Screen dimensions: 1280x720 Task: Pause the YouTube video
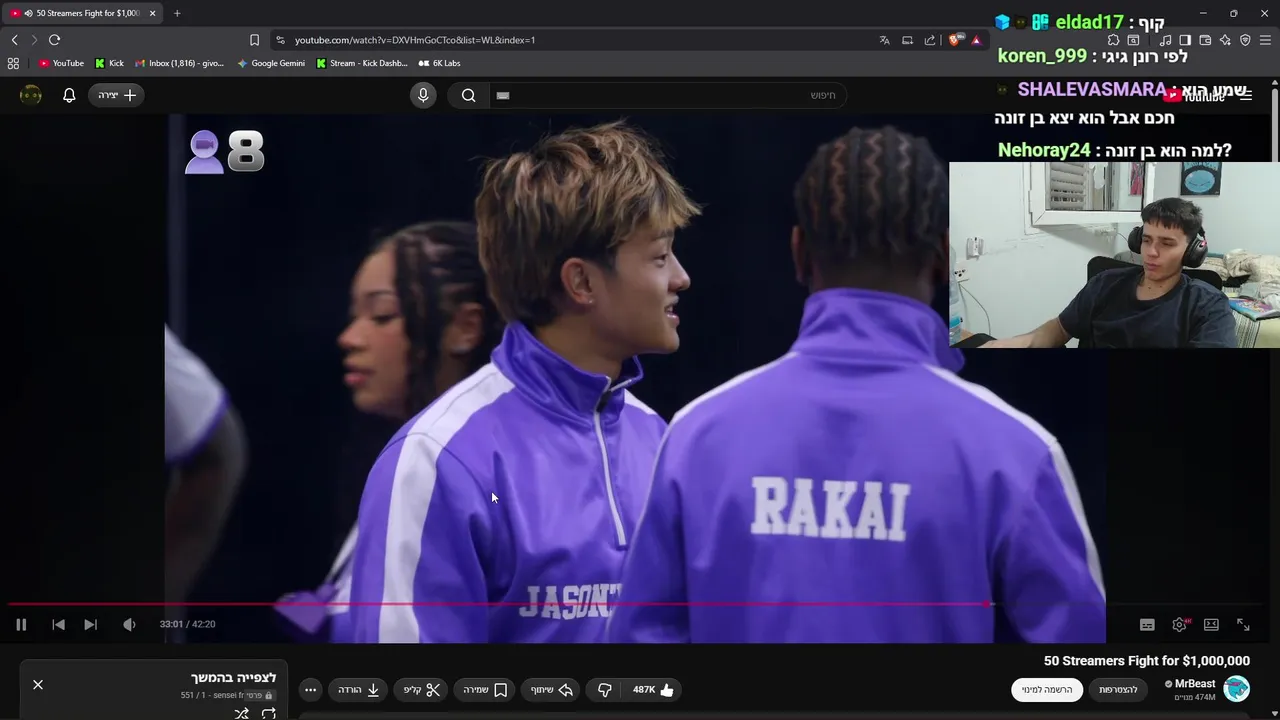(x=21, y=624)
